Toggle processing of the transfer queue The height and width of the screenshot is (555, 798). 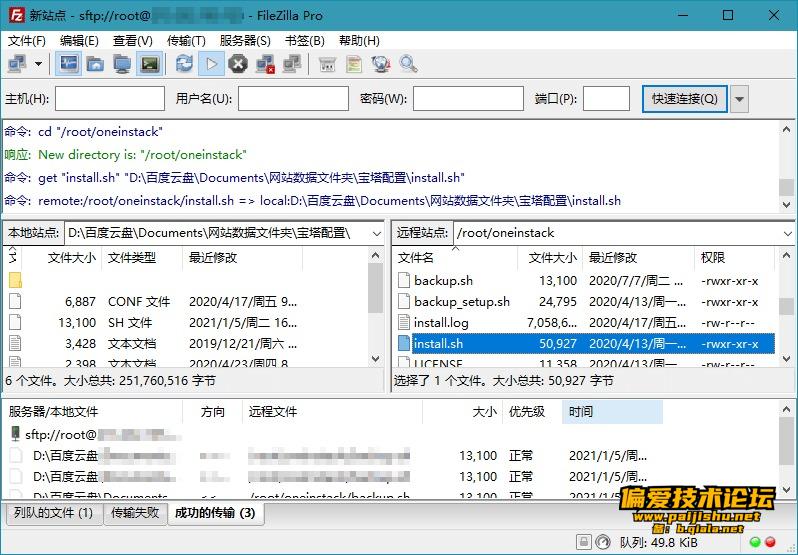(x=211, y=64)
